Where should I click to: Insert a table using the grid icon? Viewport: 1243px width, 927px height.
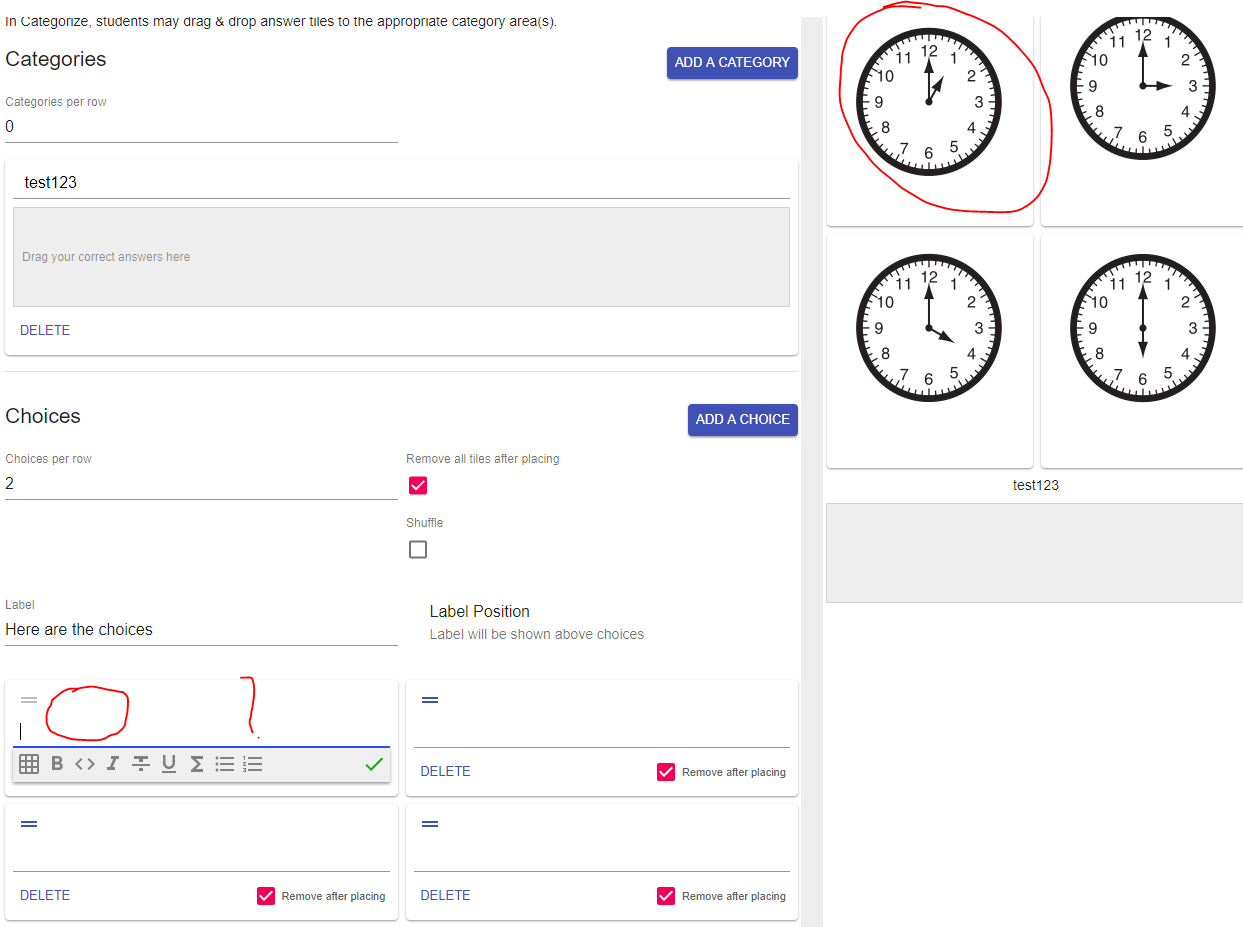pyautogui.click(x=29, y=764)
